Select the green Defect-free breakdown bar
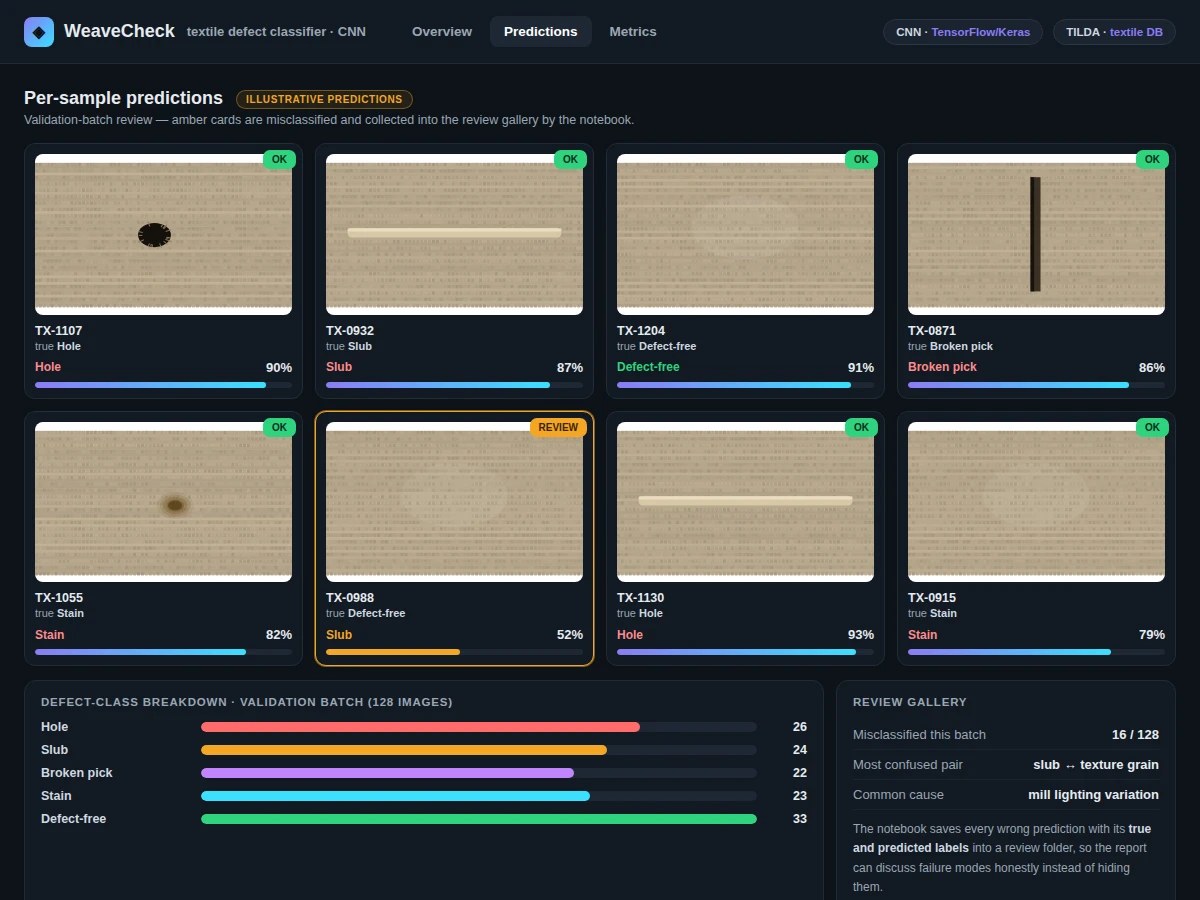The image size is (1200, 900). pos(479,819)
